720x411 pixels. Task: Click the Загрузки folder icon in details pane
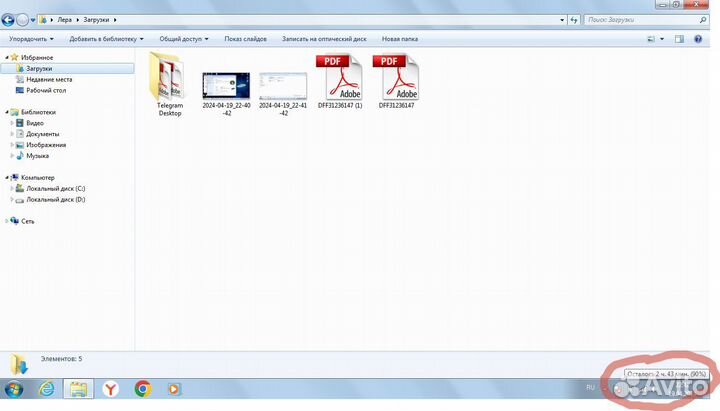(x=19, y=365)
